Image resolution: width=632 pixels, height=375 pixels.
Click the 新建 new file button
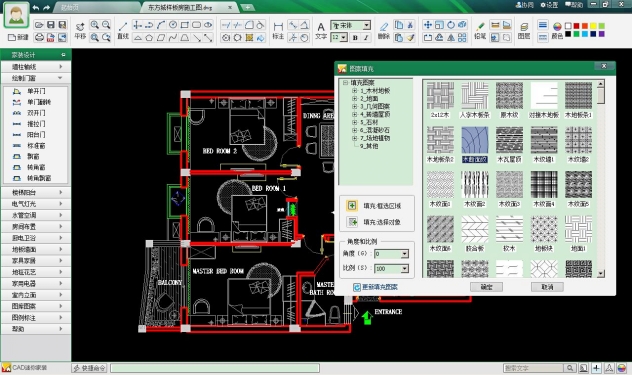(19, 37)
